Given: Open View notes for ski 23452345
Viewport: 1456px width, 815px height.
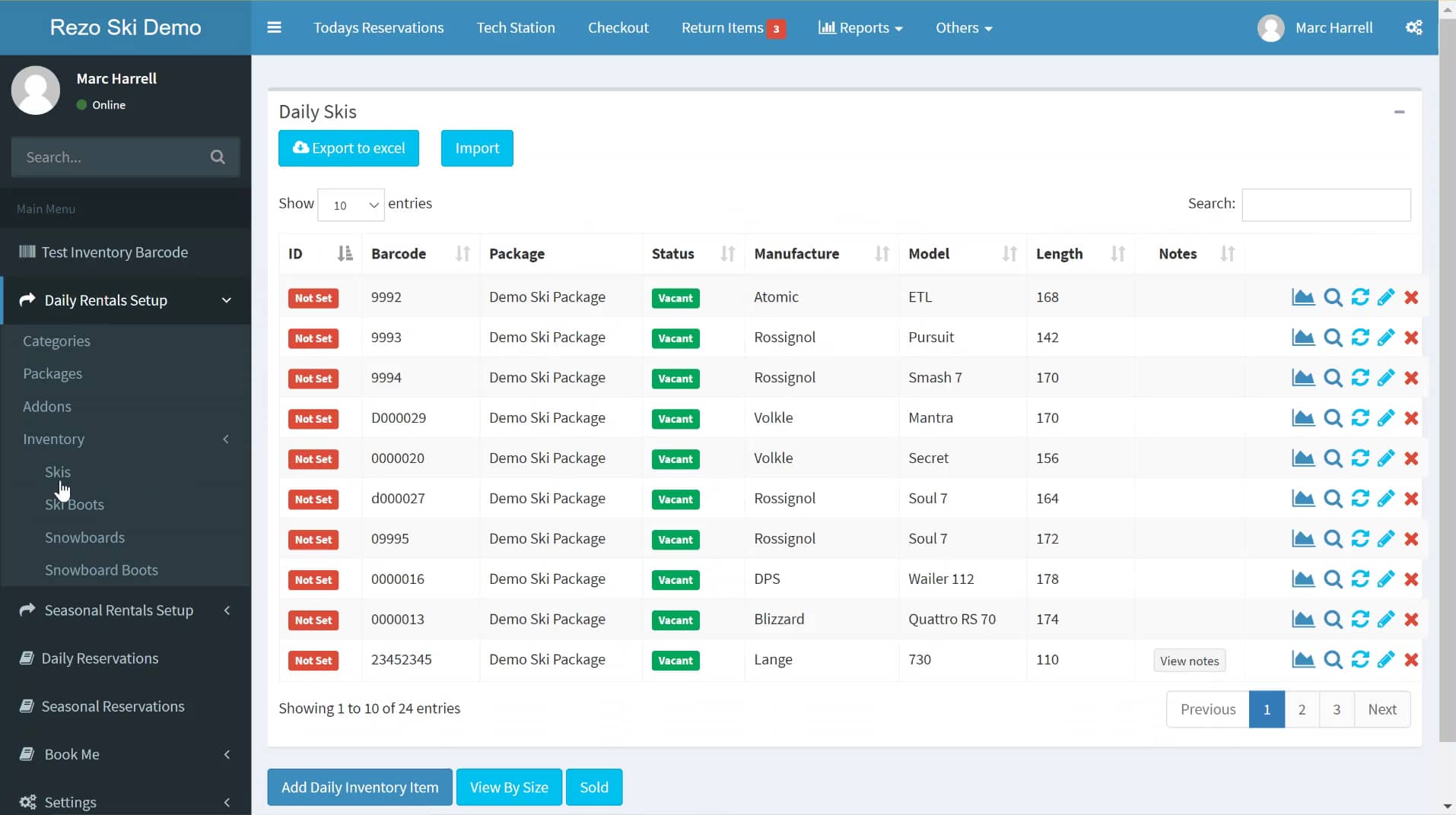Looking at the screenshot, I should pos(1189,660).
